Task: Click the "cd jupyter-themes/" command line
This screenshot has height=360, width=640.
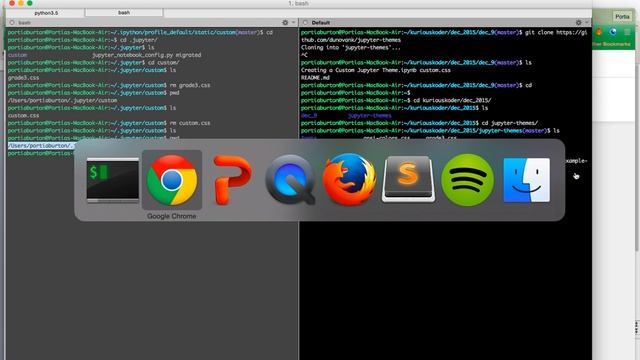Action: 509,123
